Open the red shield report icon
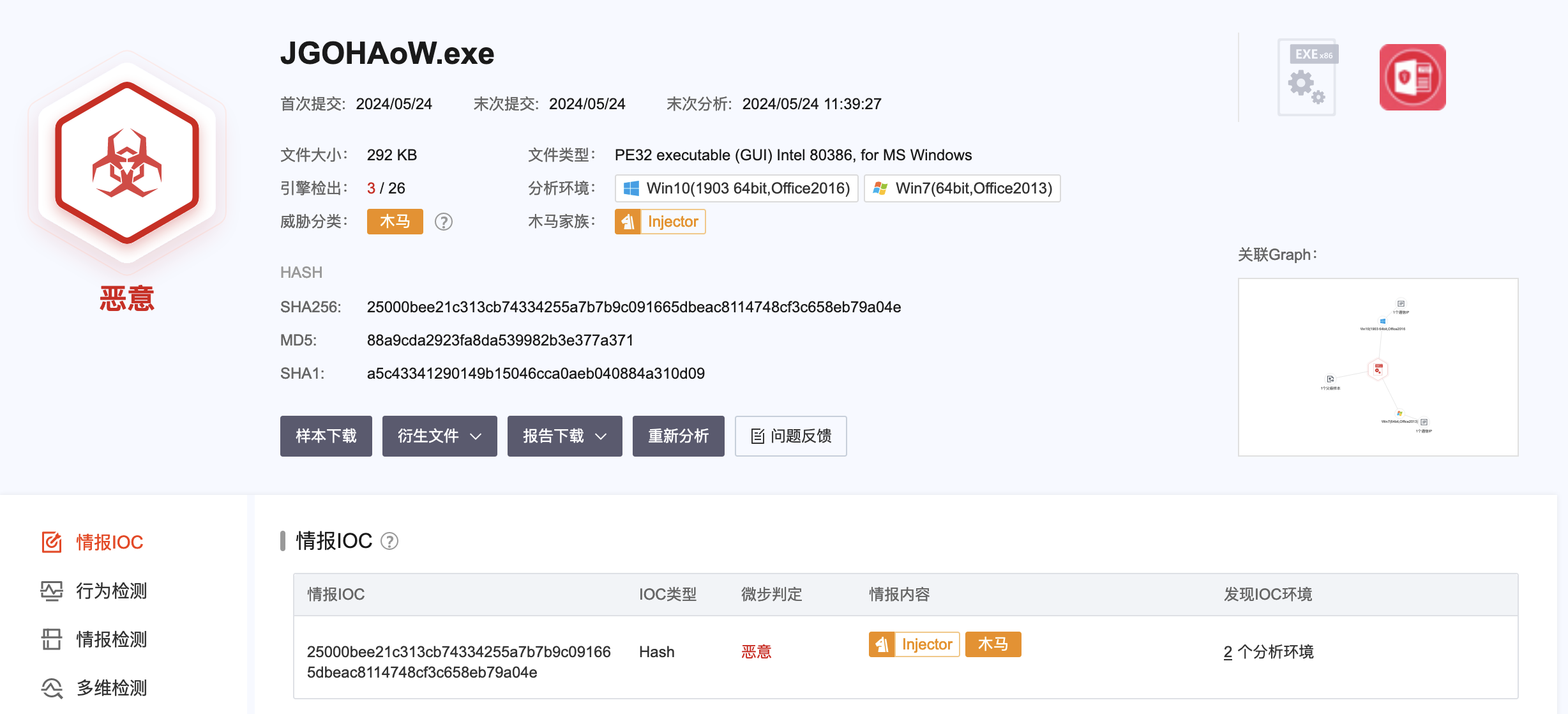 coord(1412,77)
